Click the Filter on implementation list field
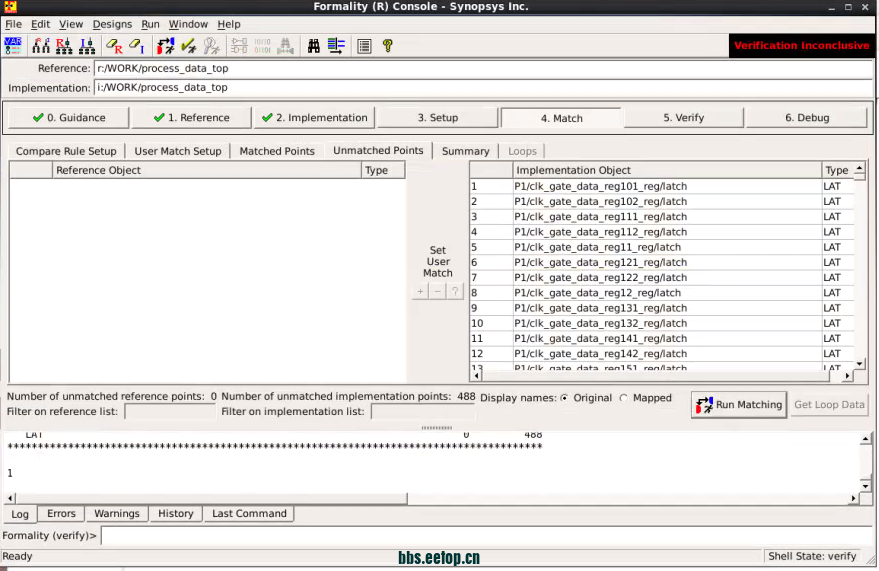 [x=422, y=412]
